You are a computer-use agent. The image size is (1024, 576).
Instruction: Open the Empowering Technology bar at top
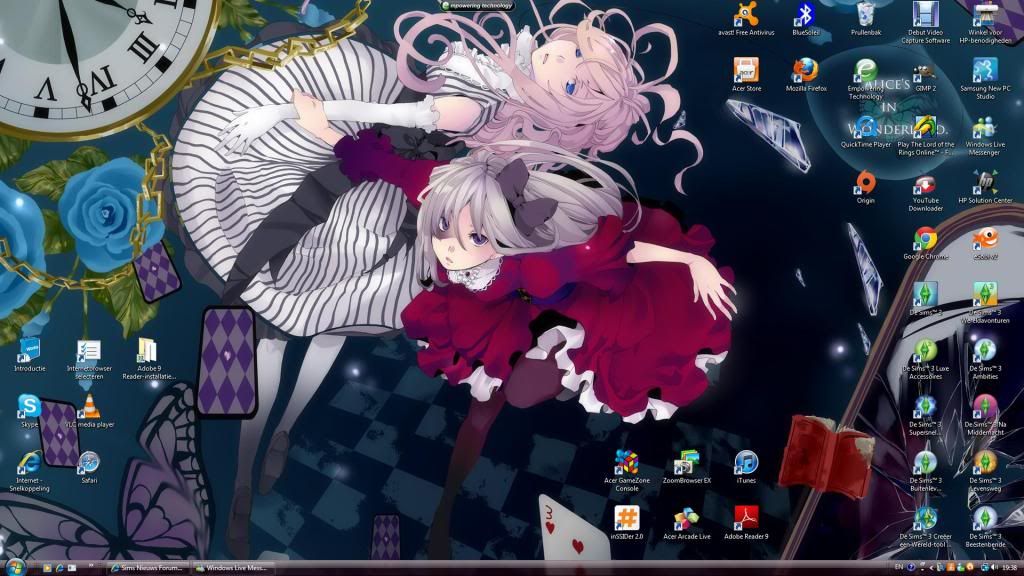477,5
